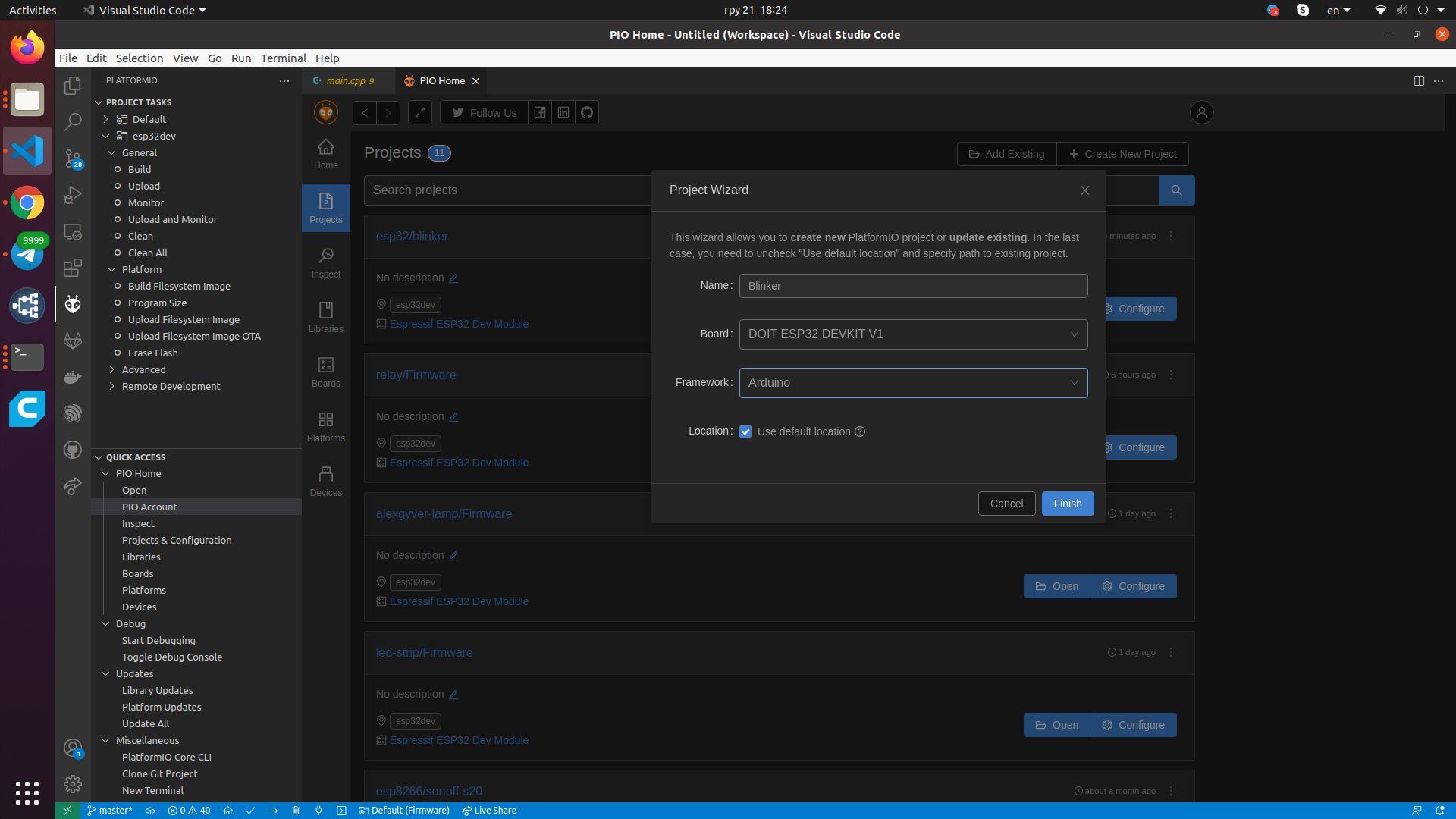
Task: Open the Explorer view in activity bar
Action: (x=73, y=86)
